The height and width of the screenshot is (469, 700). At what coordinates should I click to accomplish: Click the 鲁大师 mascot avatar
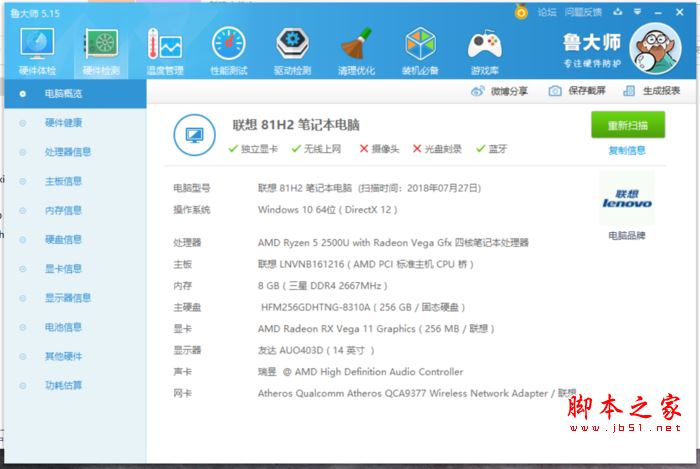coord(655,48)
